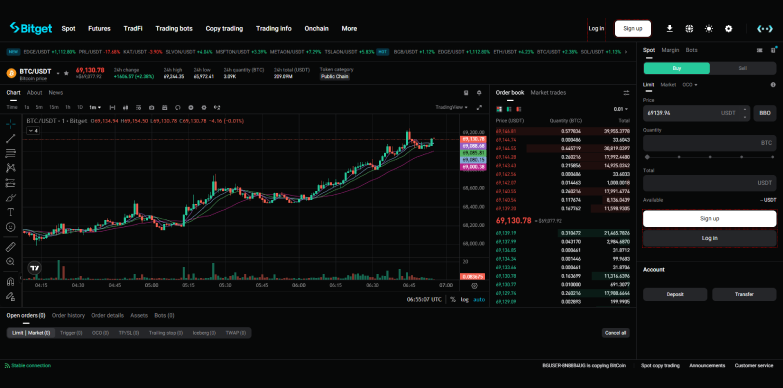Open the pattern drawing tool
This screenshot has height=388, width=783.
tap(10, 168)
